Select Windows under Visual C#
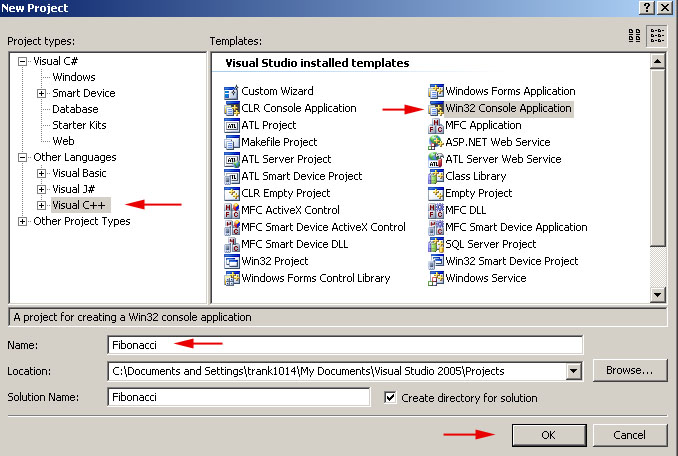Viewport: 678px width, 456px height. point(74,77)
